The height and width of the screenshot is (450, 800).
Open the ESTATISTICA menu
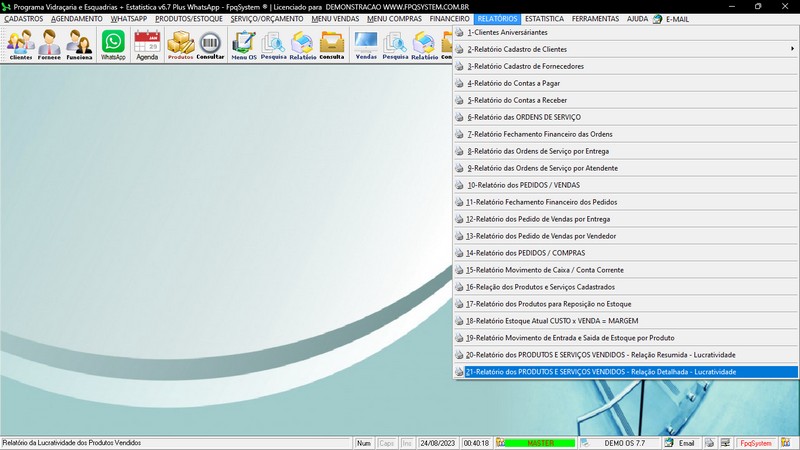pyautogui.click(x=544, y=19)
